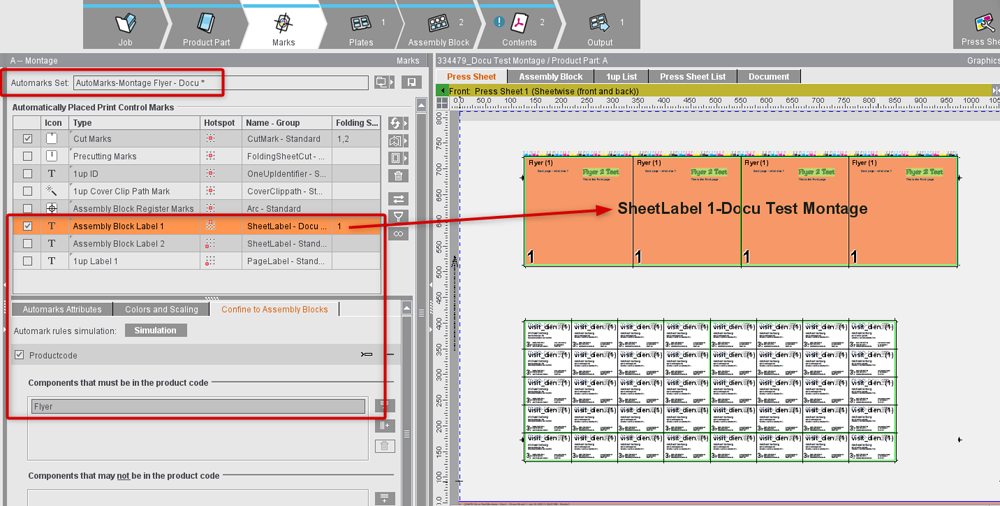Open the Output workflow step
The width and height of the screenshot is (1000, 506).
600,27
